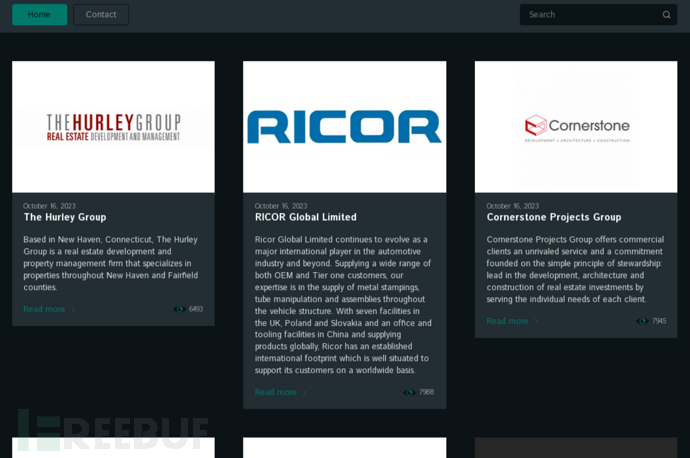The image size is (690, 458).
Task: Open the RICOR logo image
Action: point(345,127)
